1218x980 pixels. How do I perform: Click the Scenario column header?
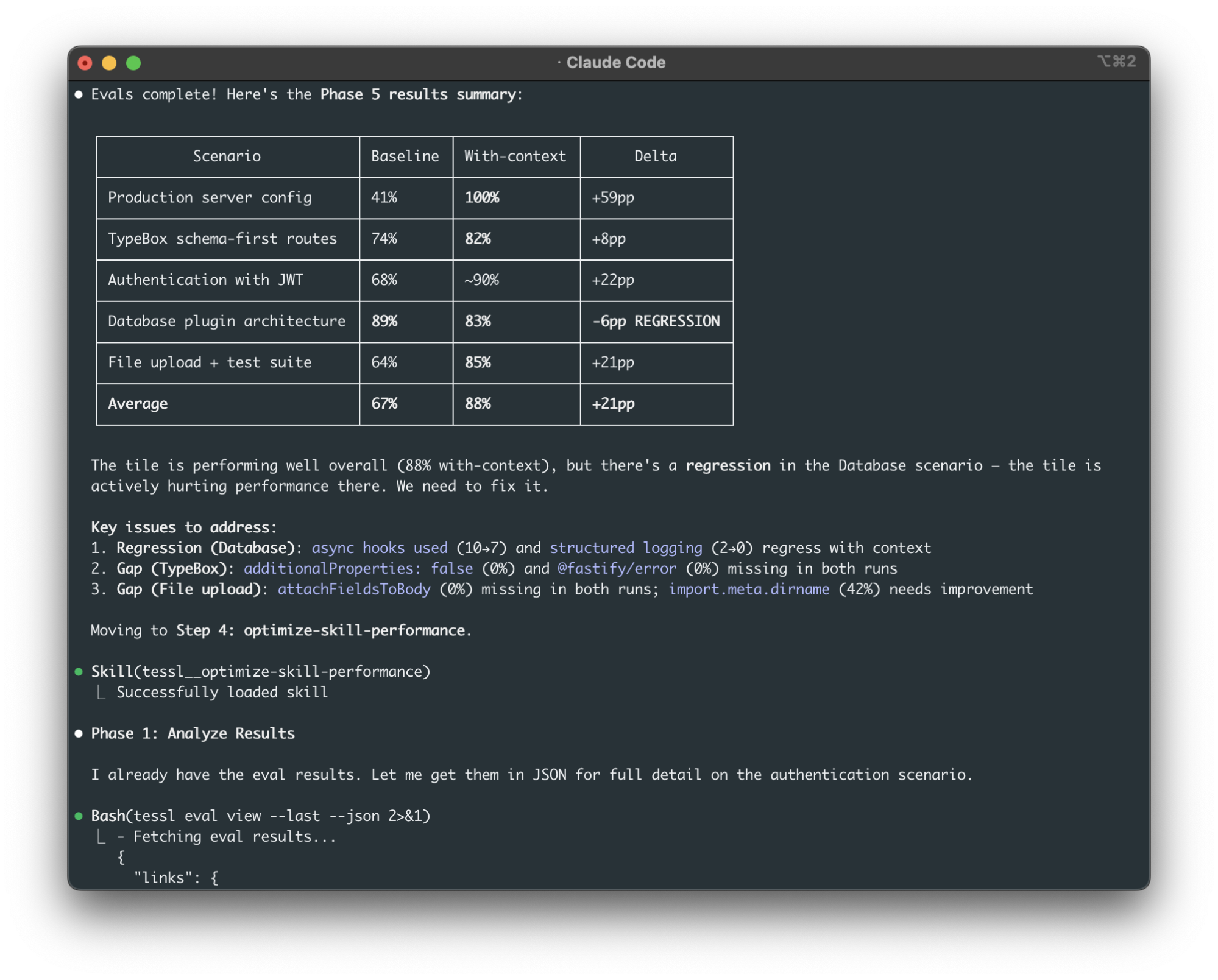tap(227, 156)
